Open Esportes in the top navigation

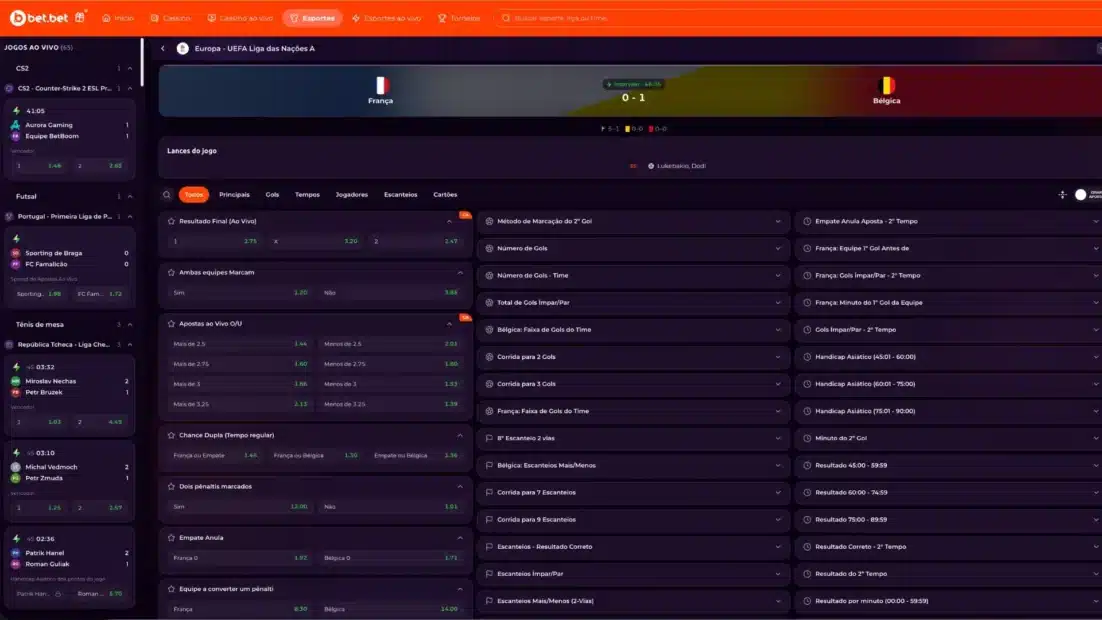coord(313,18)
